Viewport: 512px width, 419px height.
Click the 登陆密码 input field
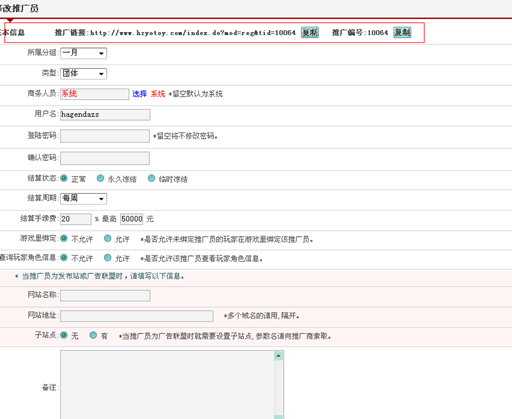pyautogui.click(x=105, y=136)
